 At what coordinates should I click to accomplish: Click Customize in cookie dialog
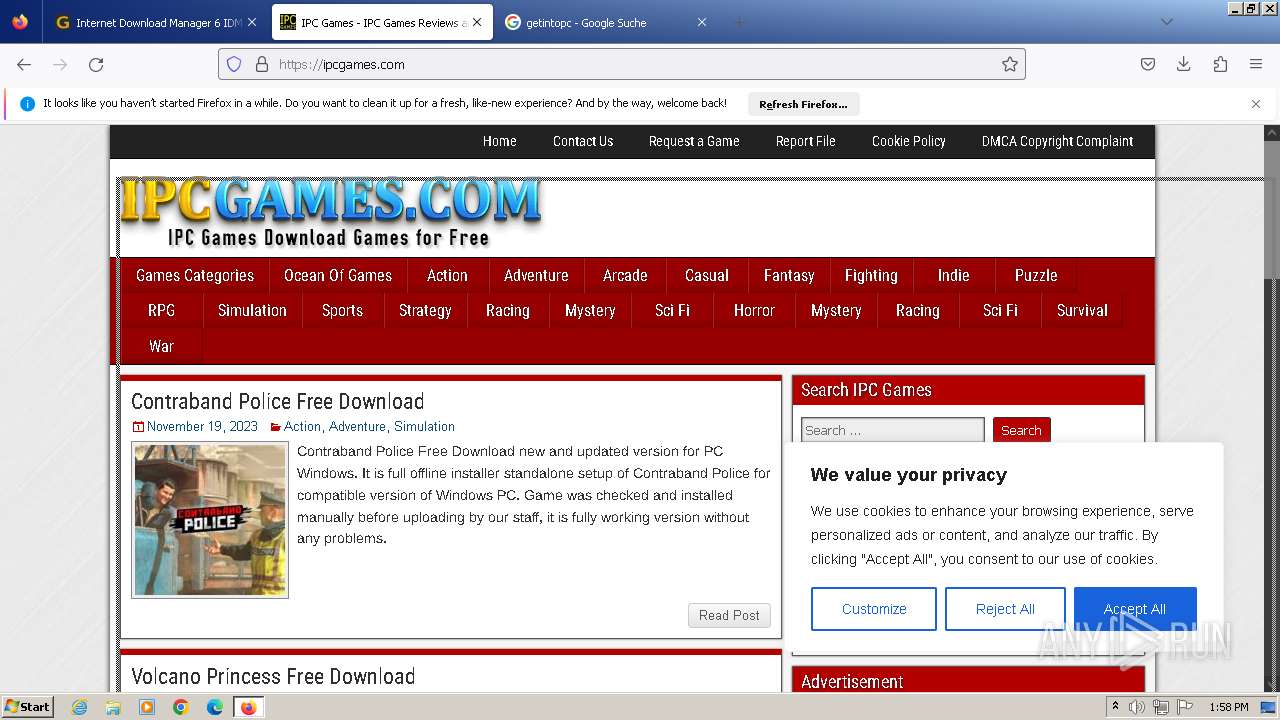[x=874, y=609]
